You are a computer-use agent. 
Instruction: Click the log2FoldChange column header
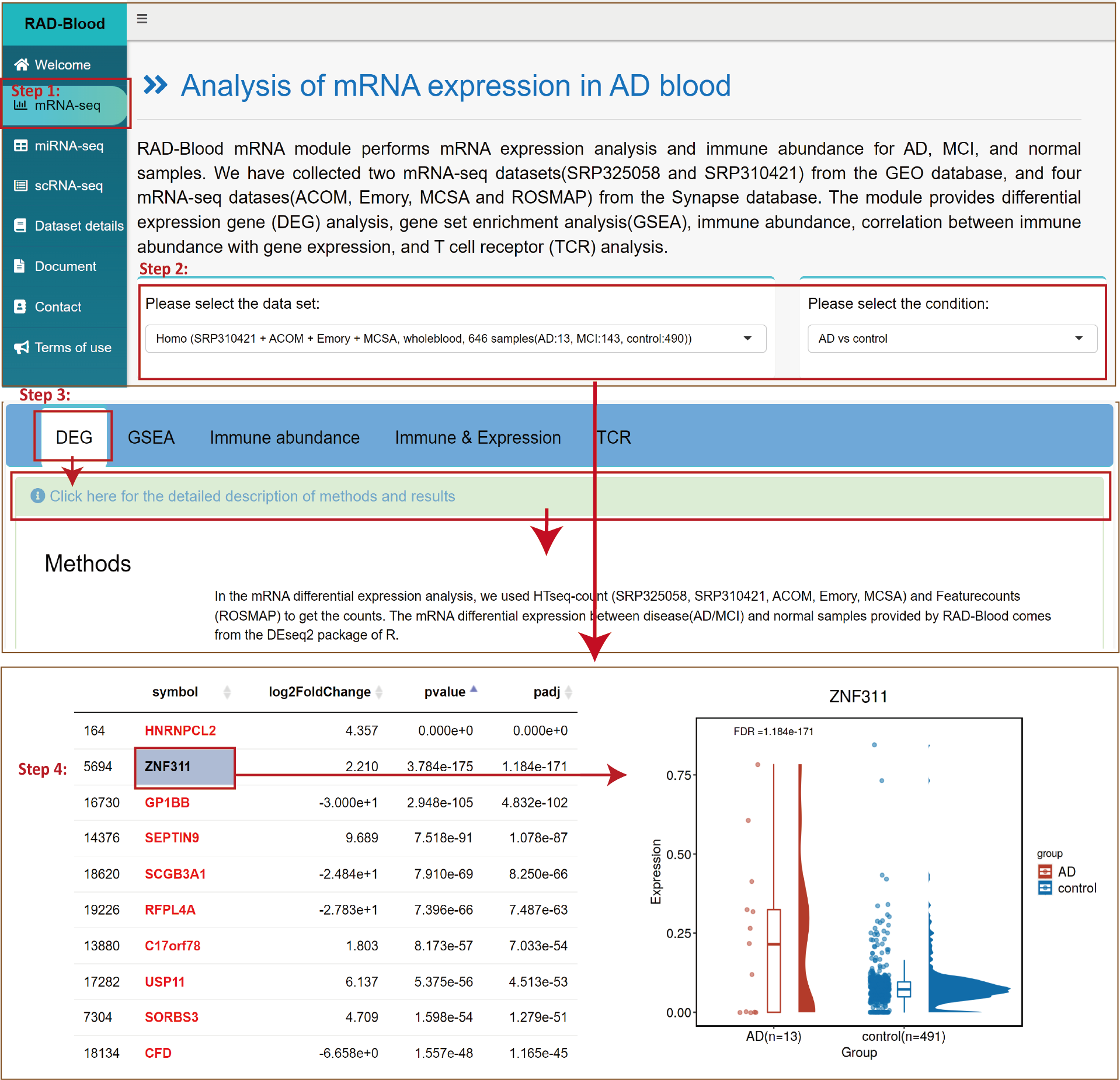[319, 692]
